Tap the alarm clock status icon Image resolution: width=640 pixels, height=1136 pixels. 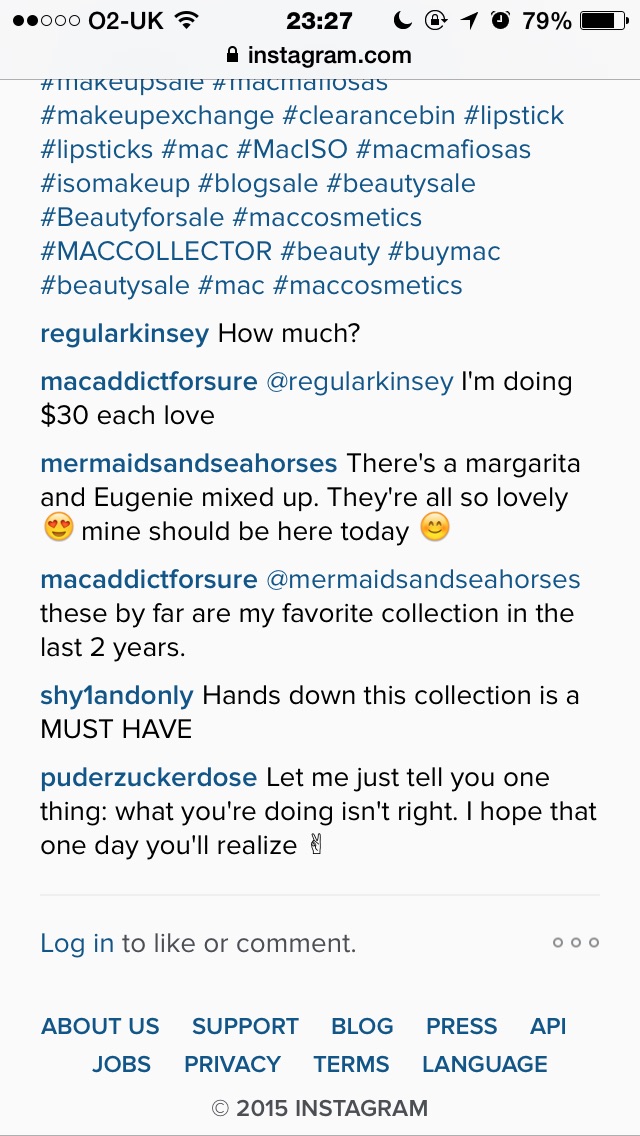coord(500,21)
